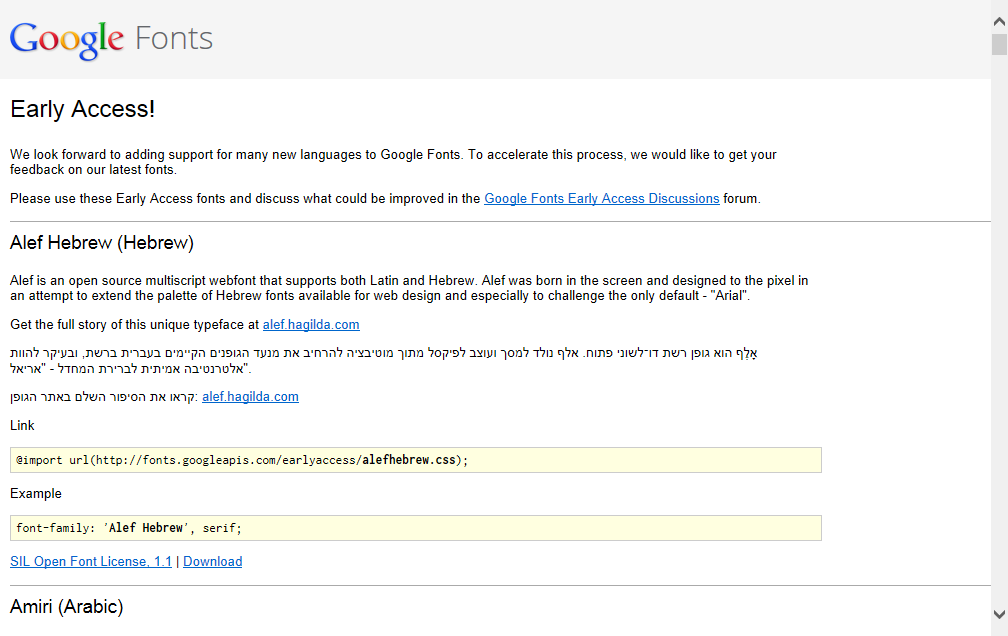Screen dimensions: 1008x636
Task: Click the Example label
Action: [35, 494]
